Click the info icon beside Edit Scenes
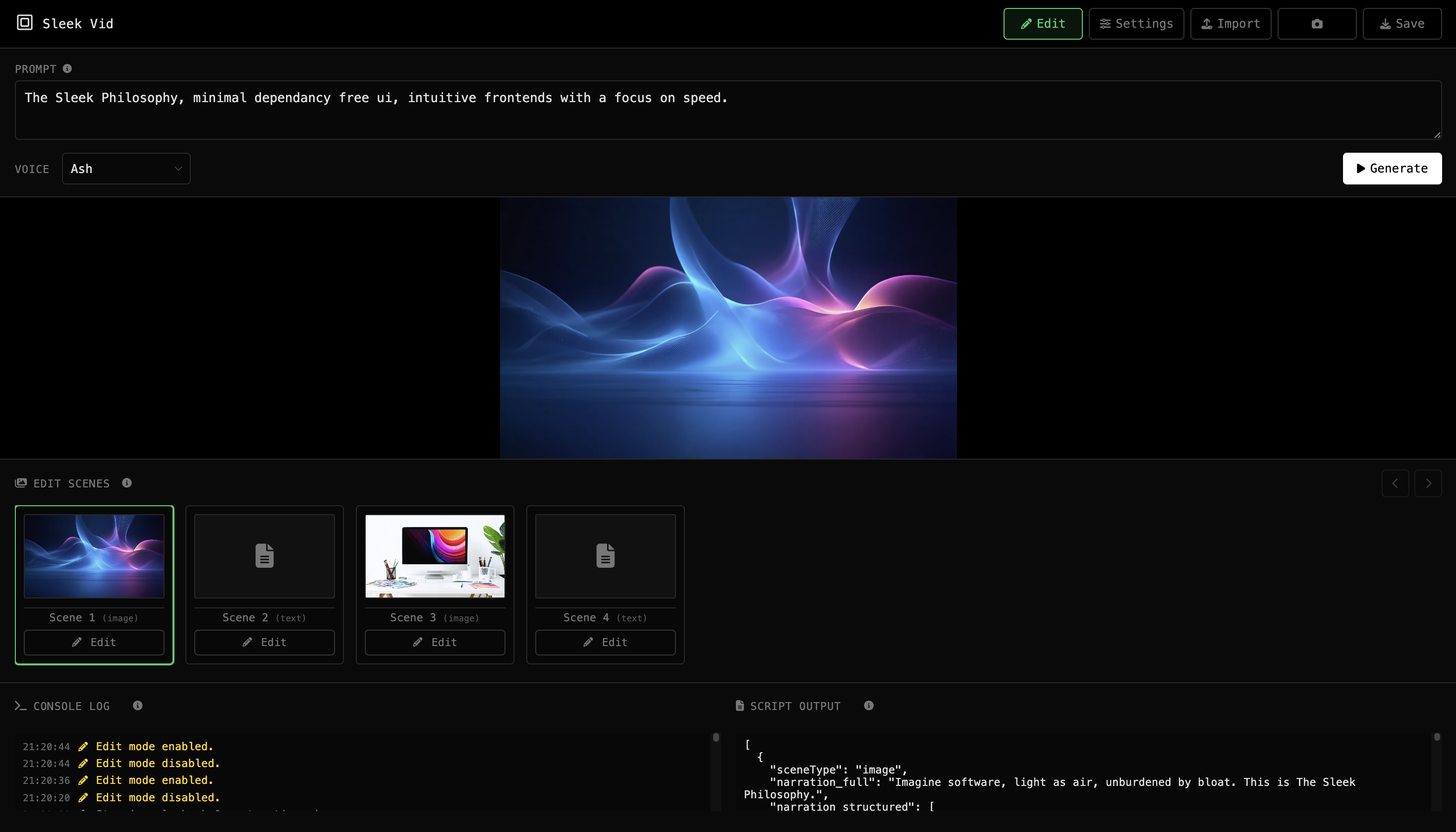 127,483
